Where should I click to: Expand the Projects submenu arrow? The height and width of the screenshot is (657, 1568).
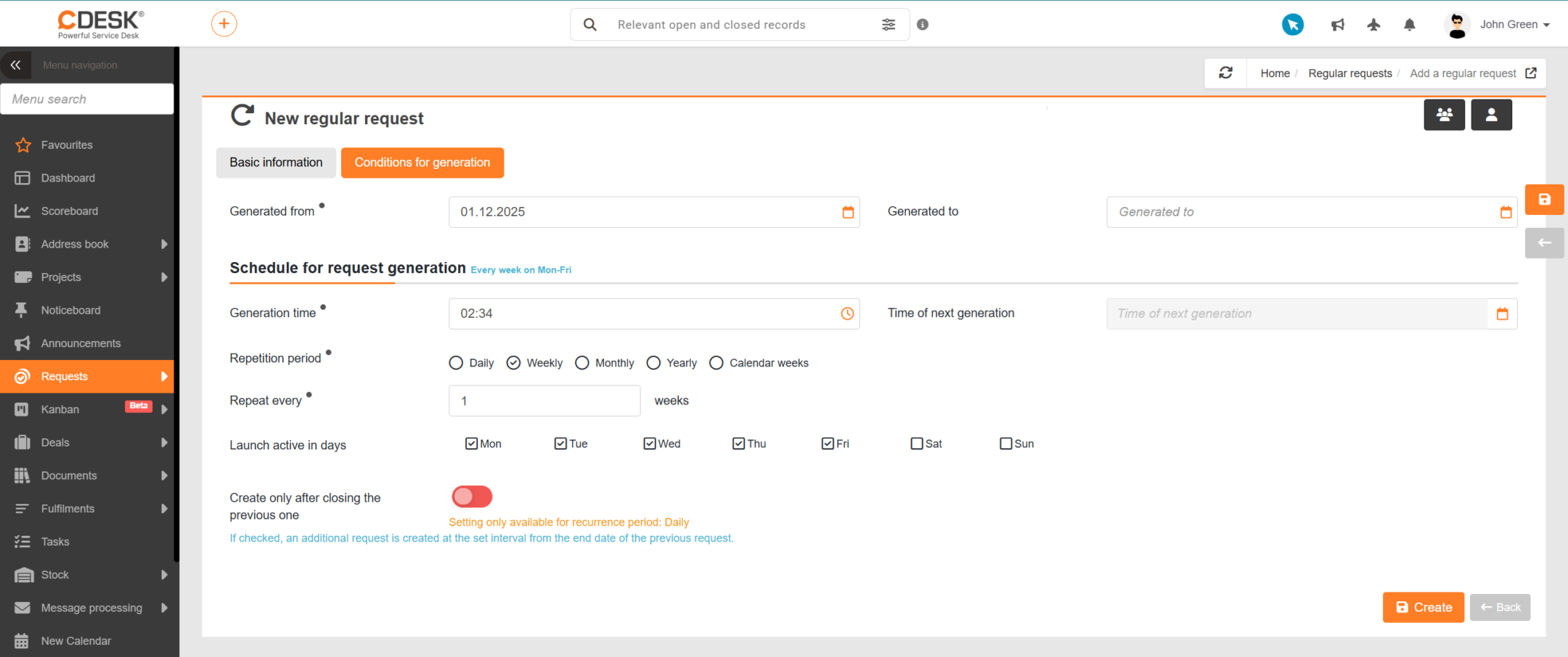[x=164, y=277]
